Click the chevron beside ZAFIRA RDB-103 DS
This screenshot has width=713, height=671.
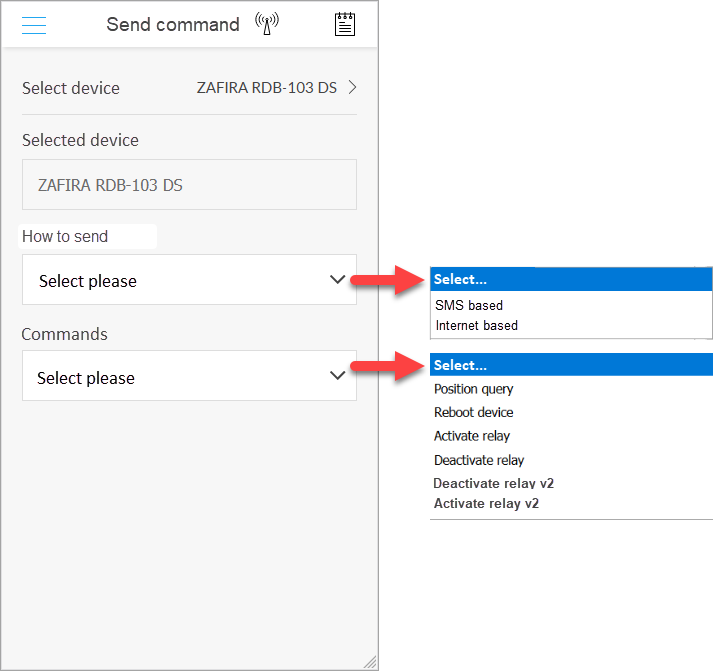[352, 87]
